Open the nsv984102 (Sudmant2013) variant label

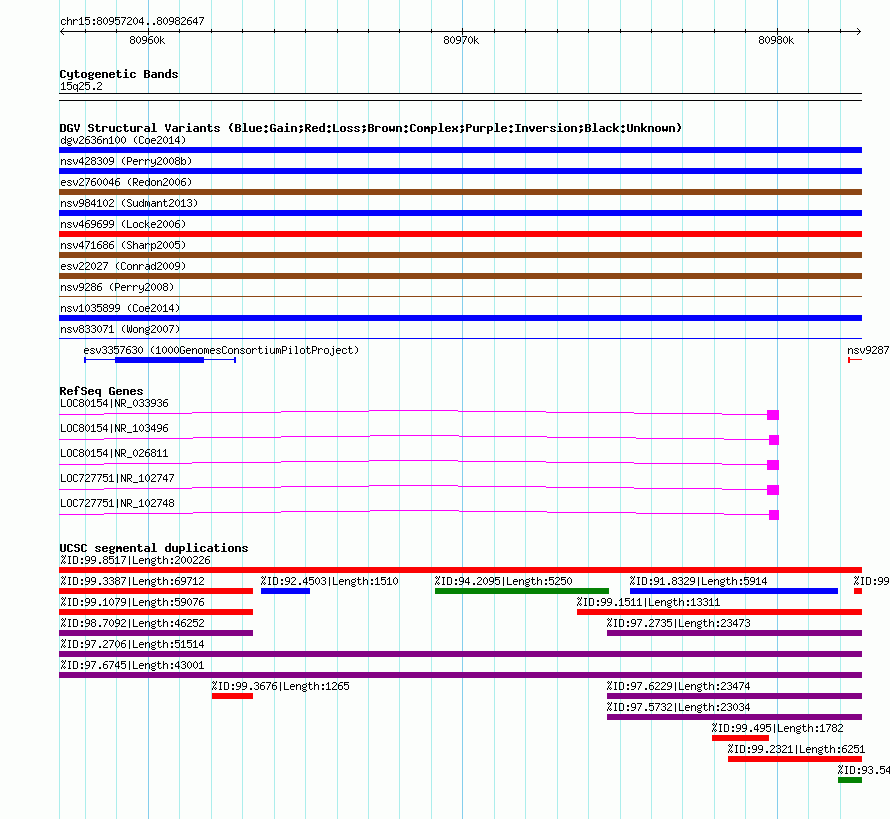tap(129, 203)
